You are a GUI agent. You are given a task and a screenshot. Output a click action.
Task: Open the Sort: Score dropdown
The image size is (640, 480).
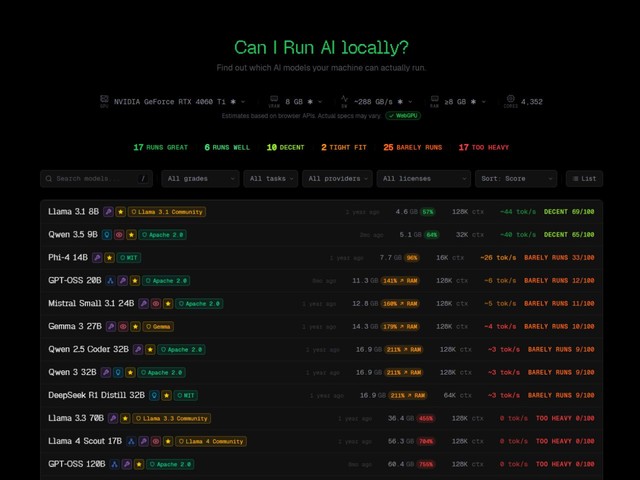click(516, 179)
